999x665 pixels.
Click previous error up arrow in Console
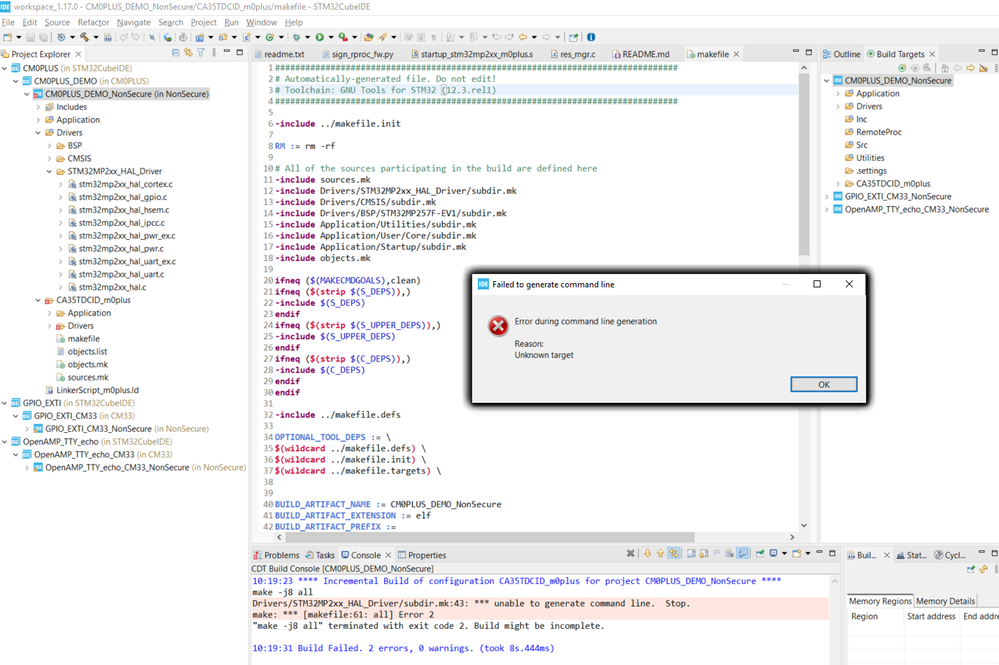coord(660,554)
